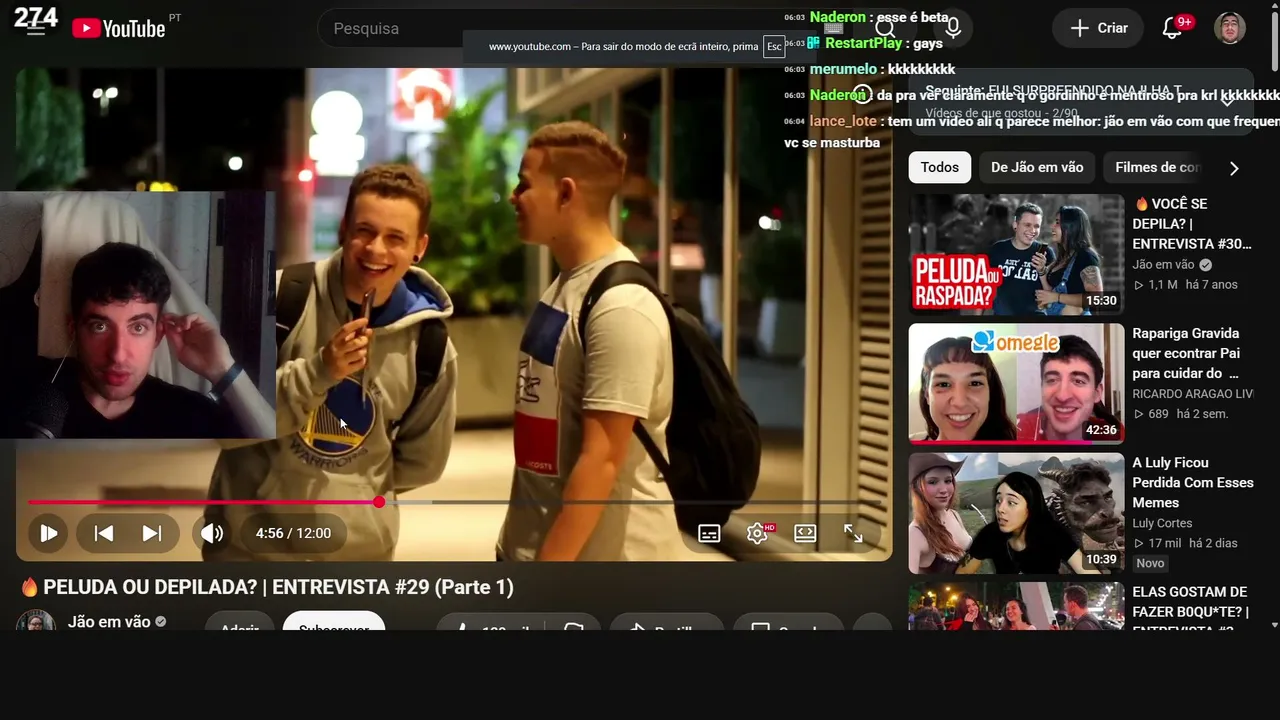The image size is (1280, 720).
Task: Click the 'Criar' button
Action: click(1099, 28)
